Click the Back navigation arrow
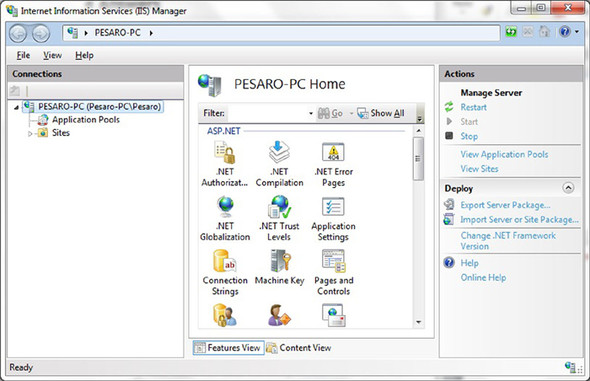 point(18,33)
